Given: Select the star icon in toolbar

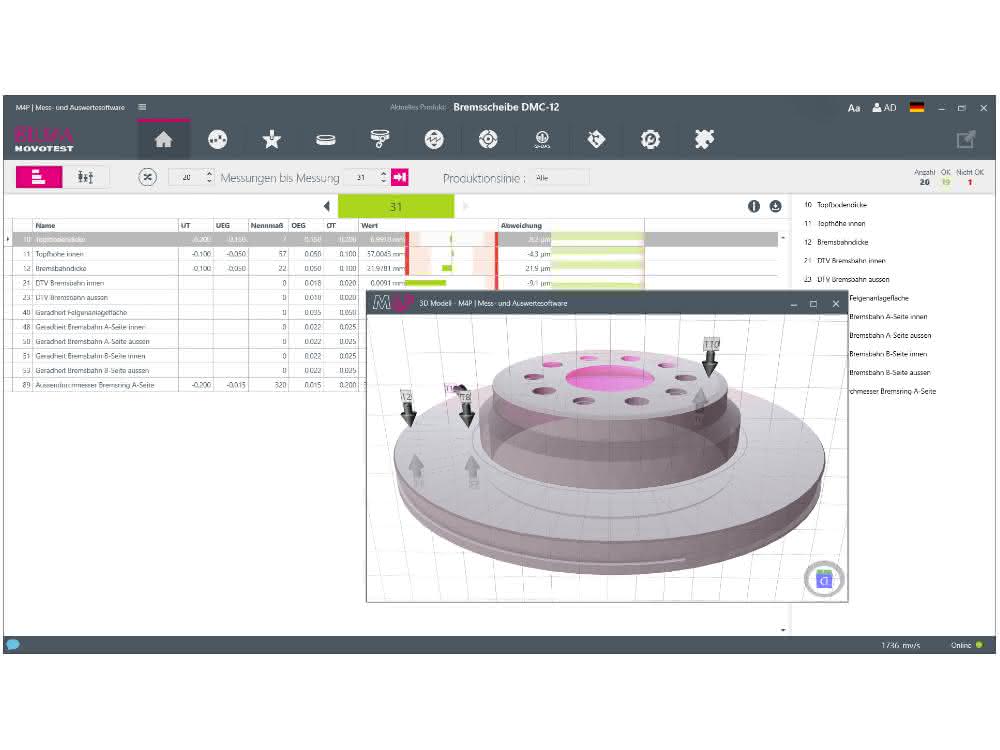Looking at the screenshot, I should (272, 139).
